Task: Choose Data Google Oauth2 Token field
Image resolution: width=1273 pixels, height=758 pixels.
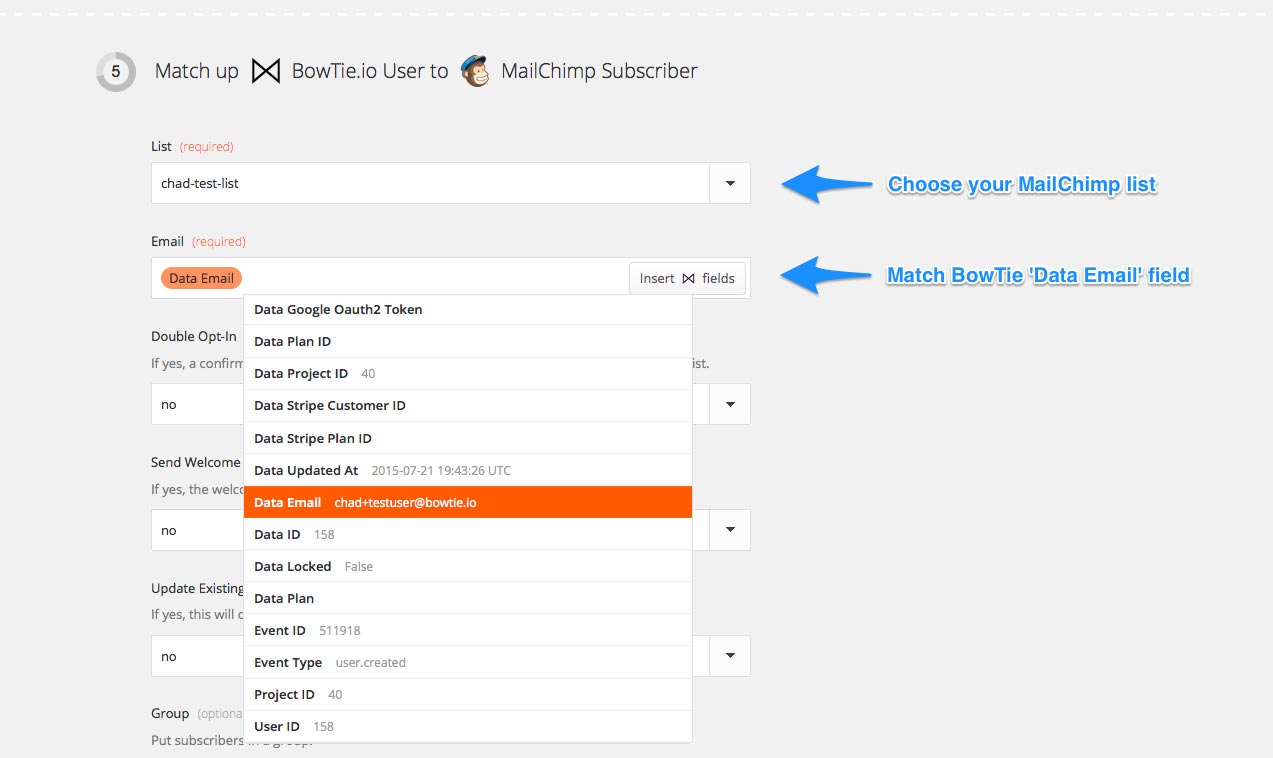Action: [468, 309]
